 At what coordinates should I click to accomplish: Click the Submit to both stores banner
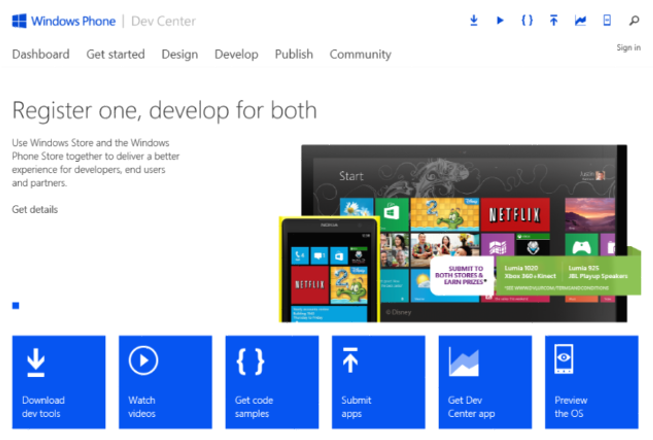click(535, 275)
